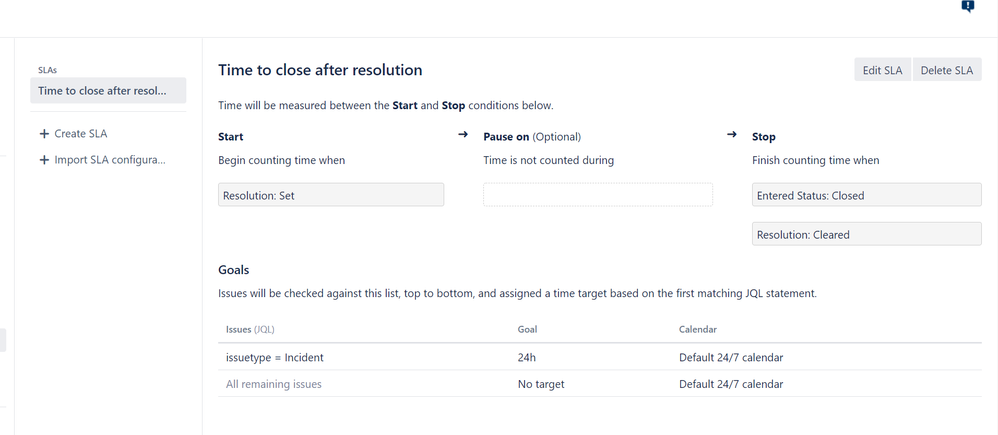Click the plus icon beside Create SLA
Image resolution: width=998 pixels, height=435 pixels.
[x=44, y=134]
